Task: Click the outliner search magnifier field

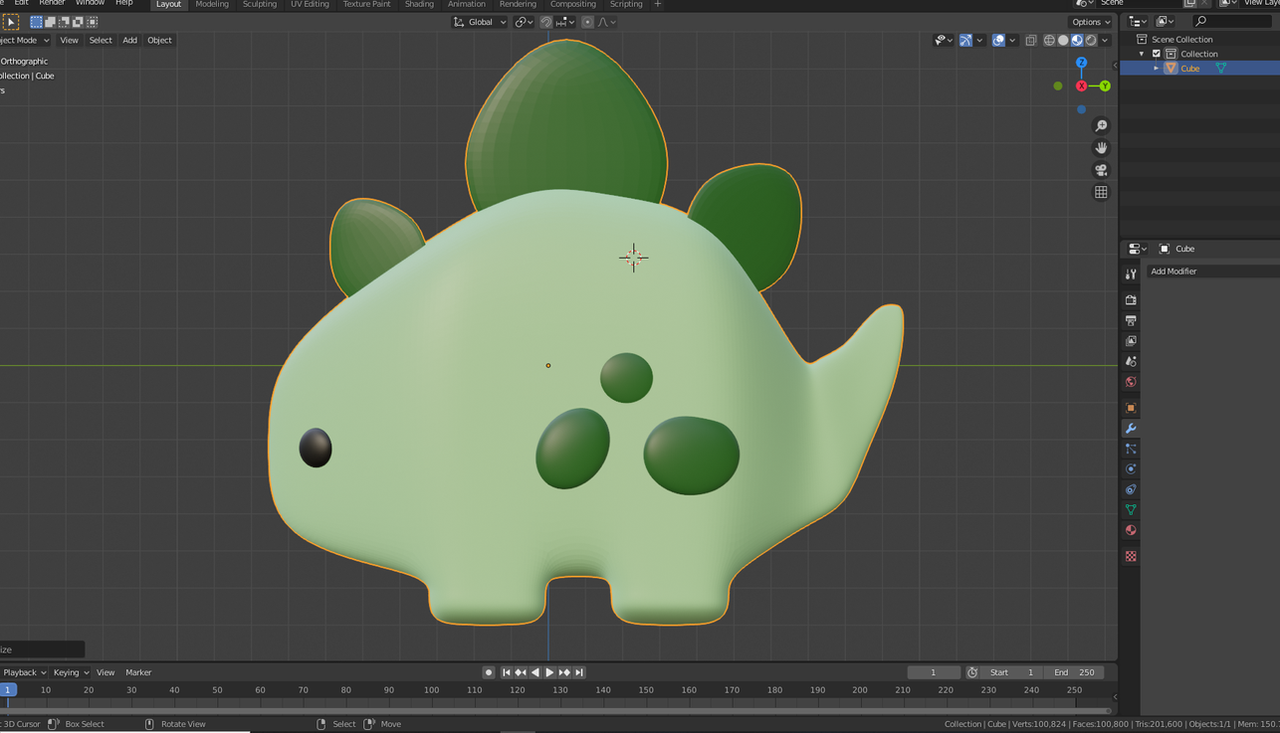Action: pyautogui.click(x=1234, y=21)
